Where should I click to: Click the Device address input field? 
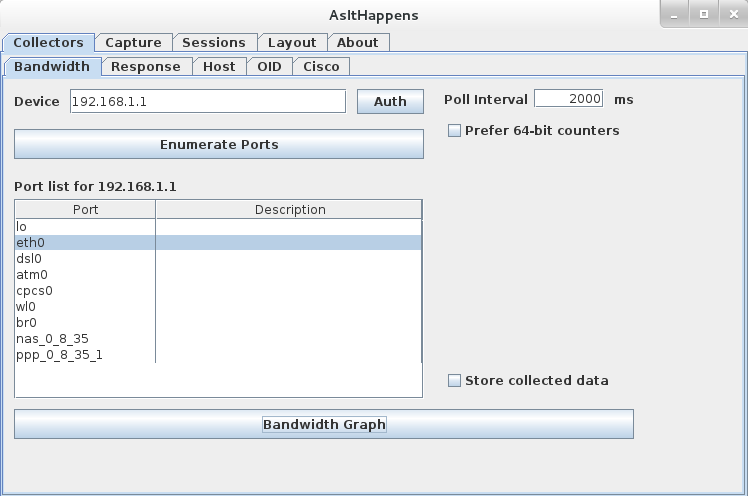tap(207, 101)
